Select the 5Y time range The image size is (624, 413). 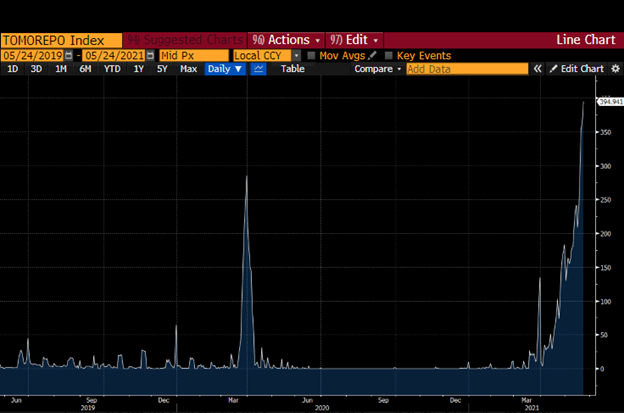point(163,69)
